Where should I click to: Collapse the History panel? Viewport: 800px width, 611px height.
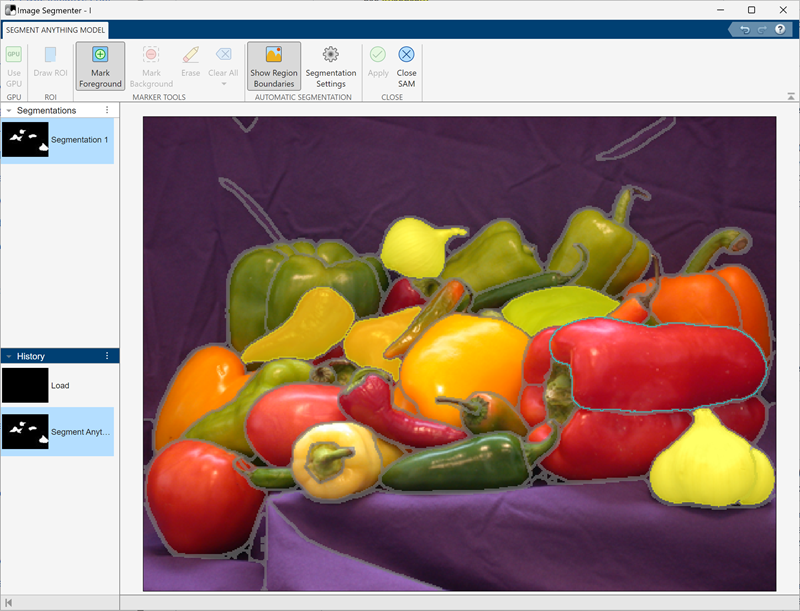8,356
